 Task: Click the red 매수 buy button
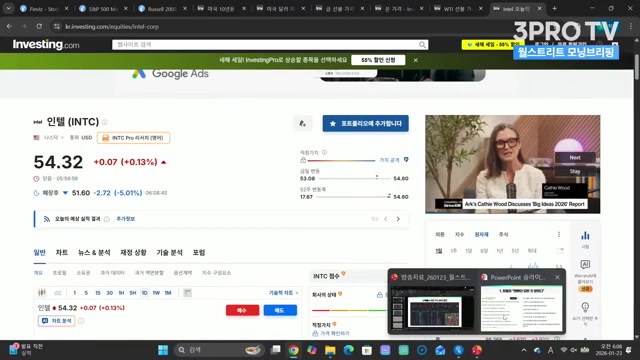pyautogui.click(x=242, y=310)
